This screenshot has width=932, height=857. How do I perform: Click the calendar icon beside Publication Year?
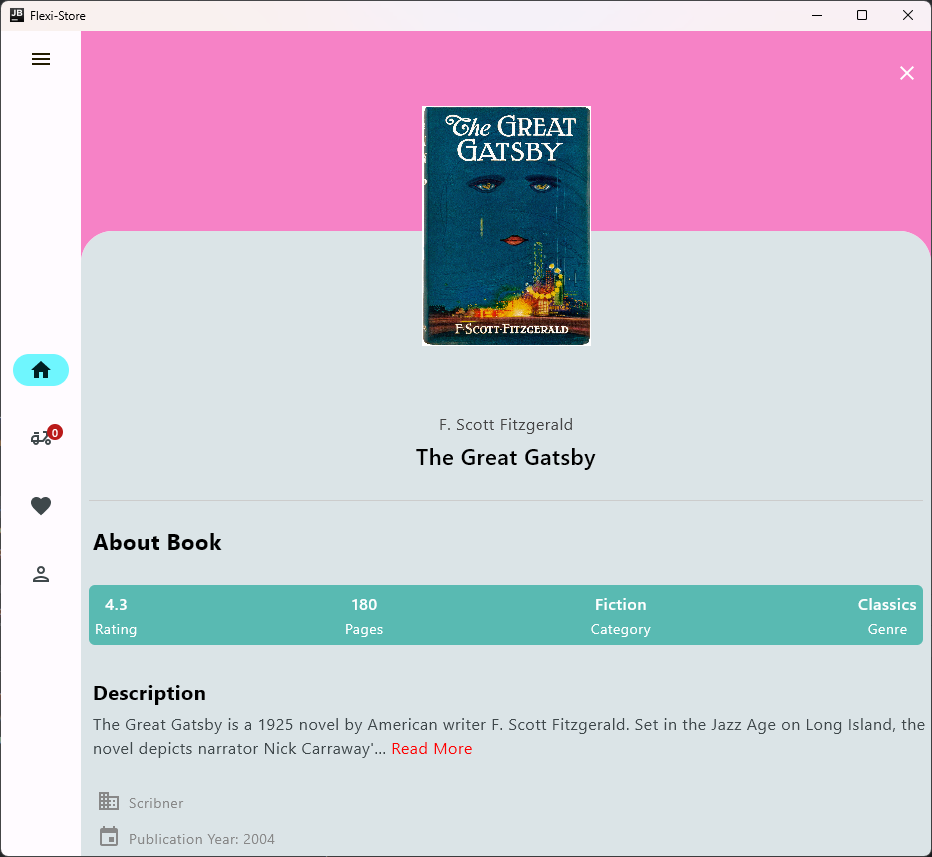click(109, 837)
